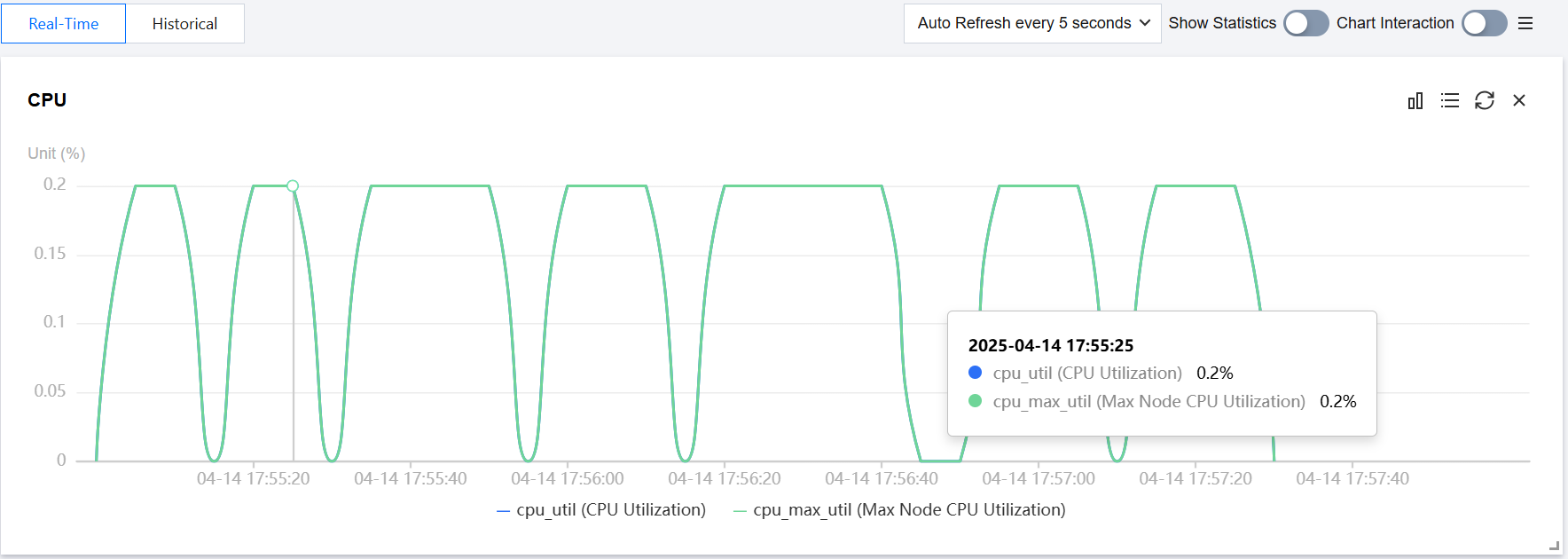1568x559 pixels.
Task: Toggle cpu_util series in chart legend
Action: pos(610,510)
